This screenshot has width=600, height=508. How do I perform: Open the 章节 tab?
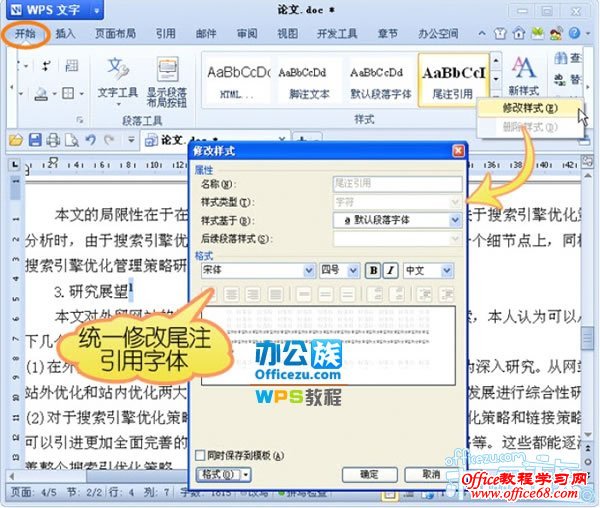coord(388,34)
